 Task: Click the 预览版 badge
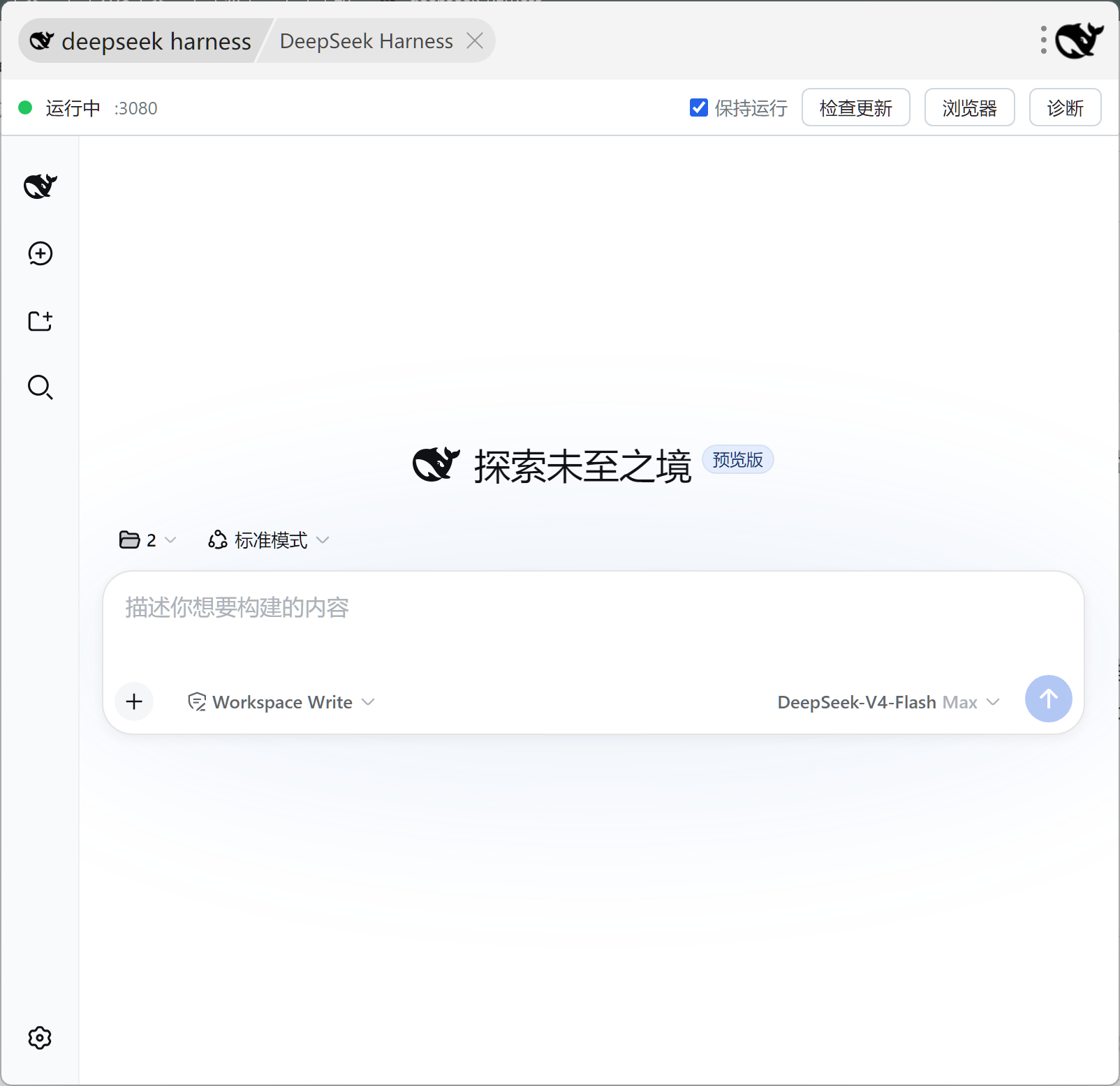click(x=738, y=460)
